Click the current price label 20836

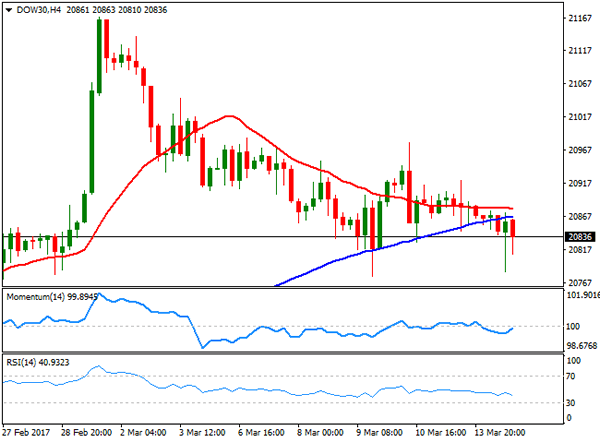tap(580, 237)
